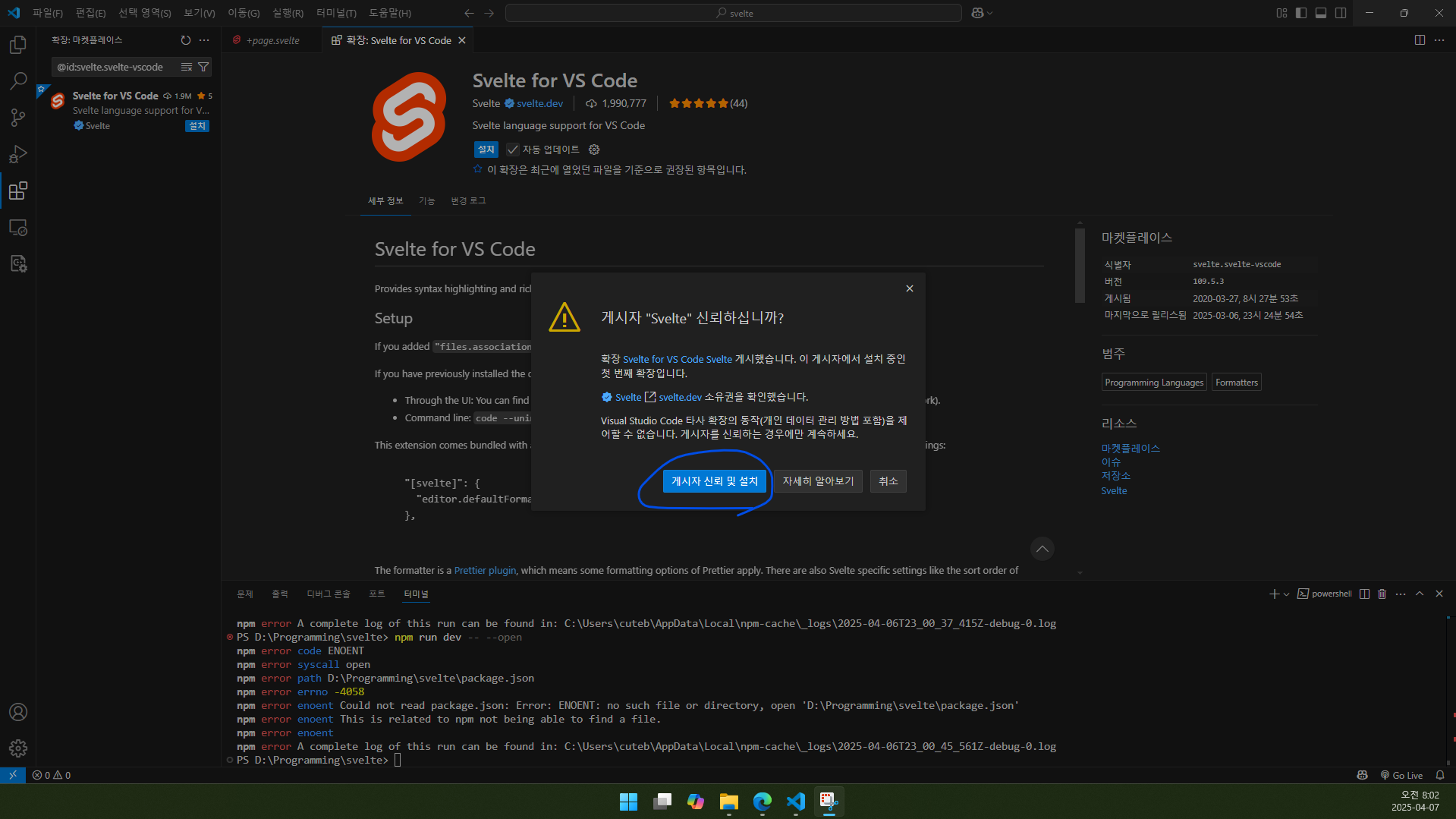Open the Issues resource link 이슈

tap(1111, 461)
